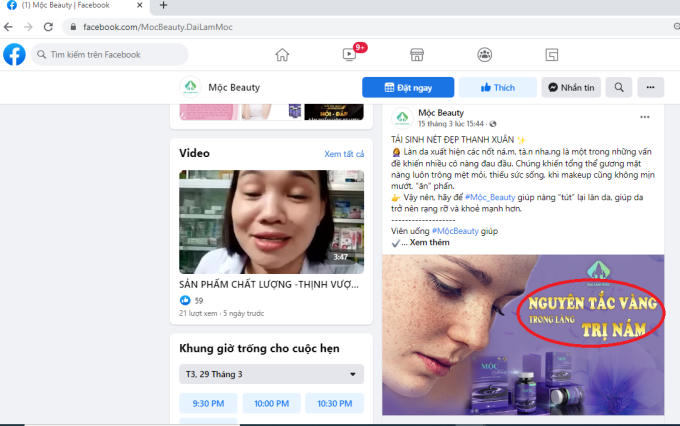This screenshot has height=426, width=680.
Task: Click the padlock site info icon
Action: 73,27
